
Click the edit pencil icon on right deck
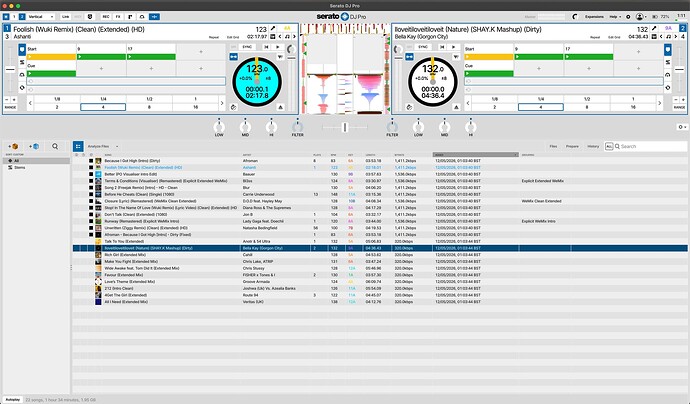654,29
